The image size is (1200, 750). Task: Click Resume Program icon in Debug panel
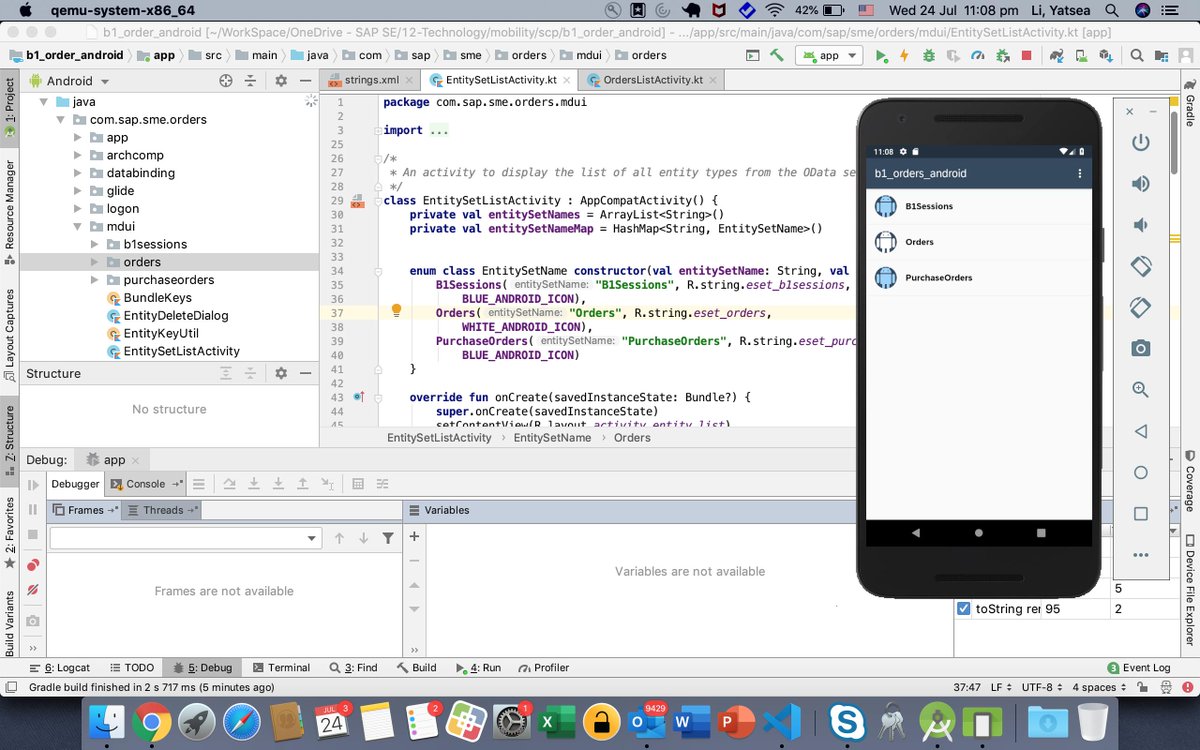tap(33, 485)
